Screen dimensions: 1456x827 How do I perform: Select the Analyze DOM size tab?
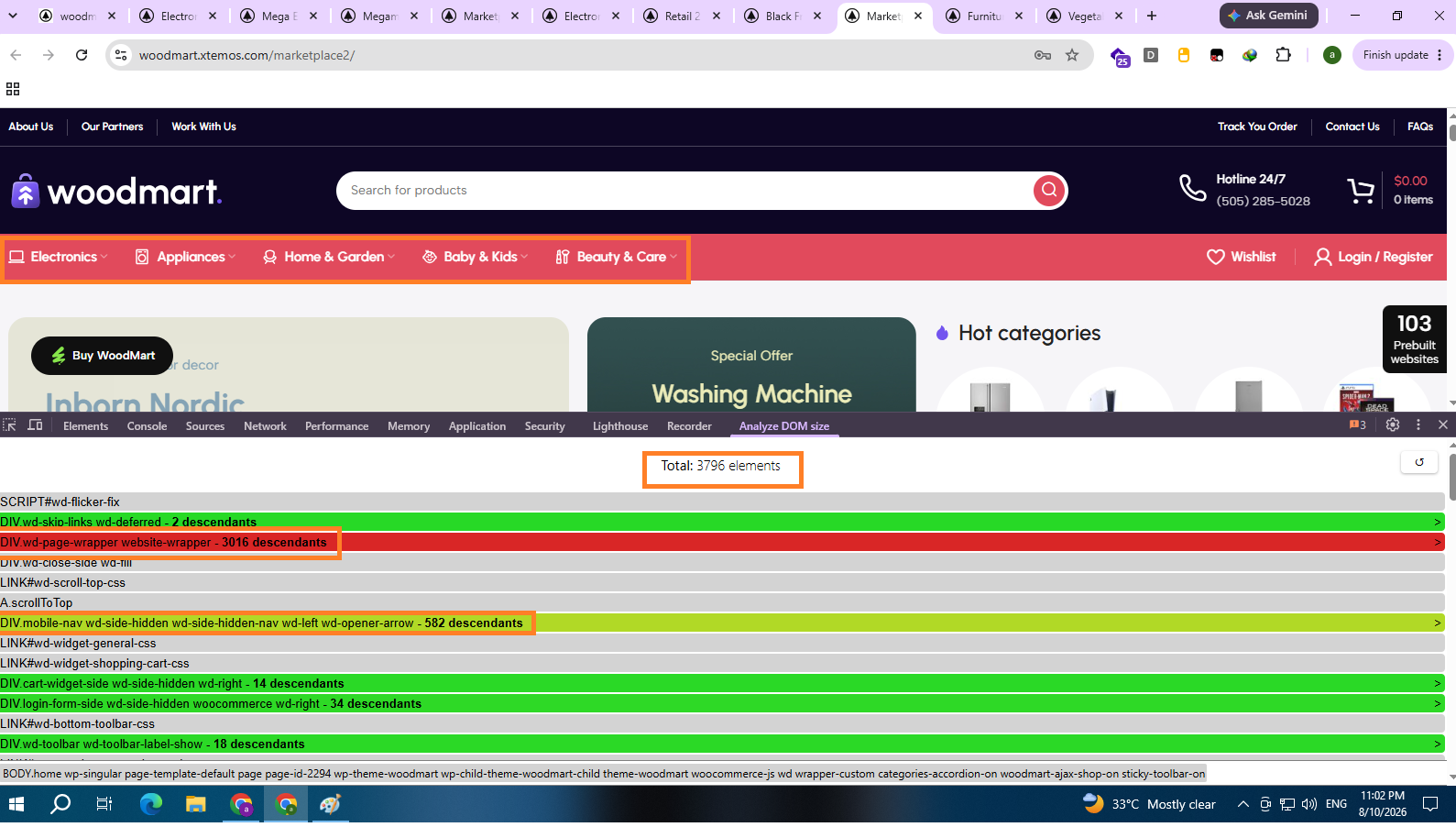pos(784,426)
